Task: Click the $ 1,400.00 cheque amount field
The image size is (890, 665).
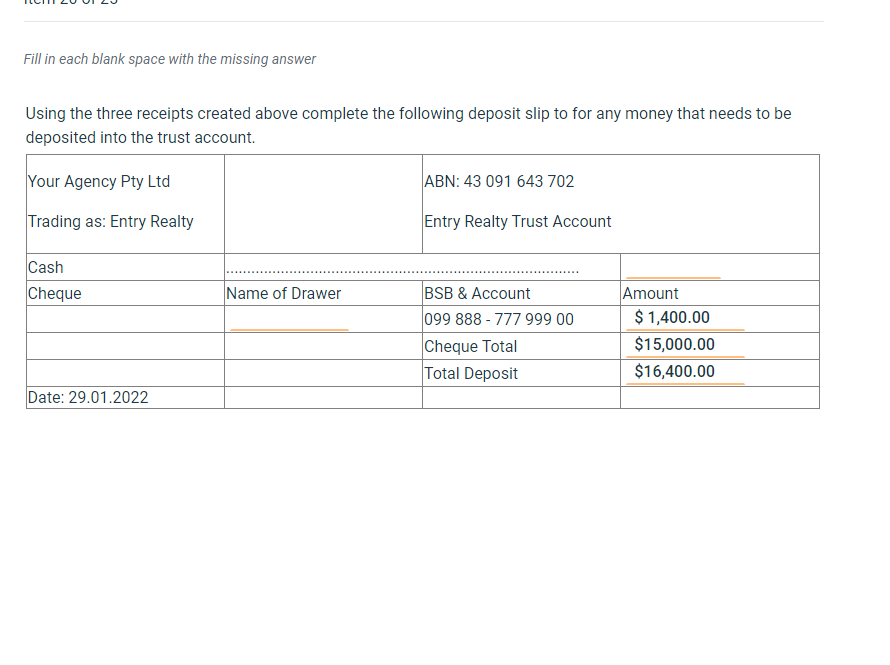Action: [685, 318]
